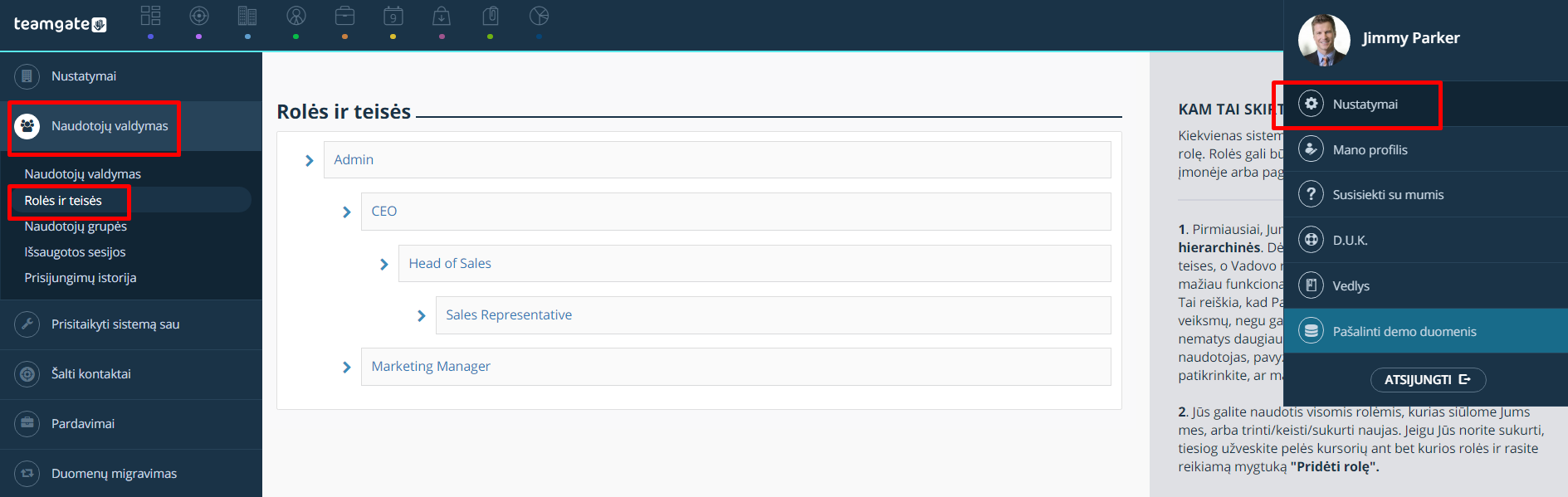
Task: Expand the Marketing Manager chevron
Action: 347,367
